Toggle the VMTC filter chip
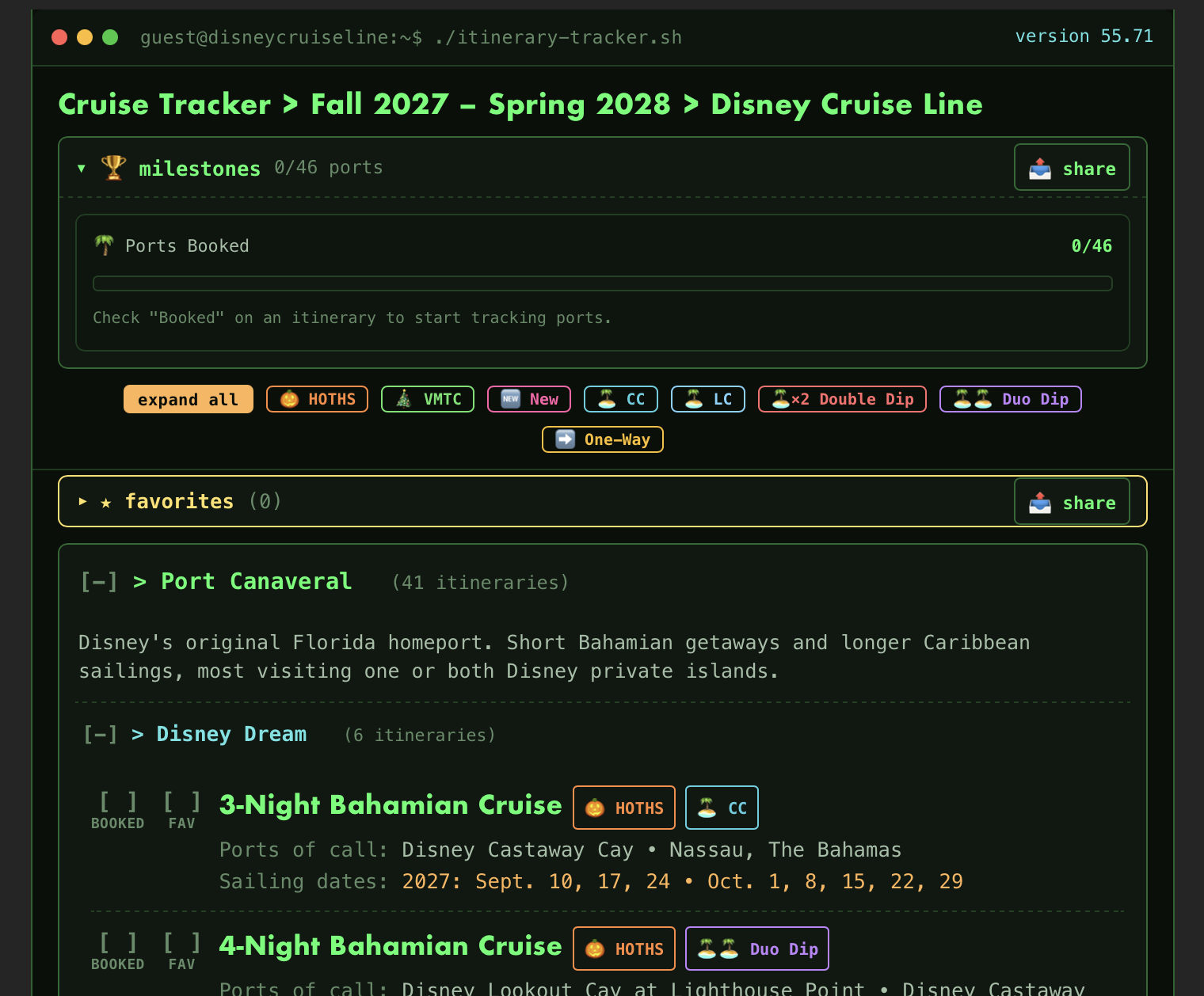1204x996 pixels. pos(428,399)
